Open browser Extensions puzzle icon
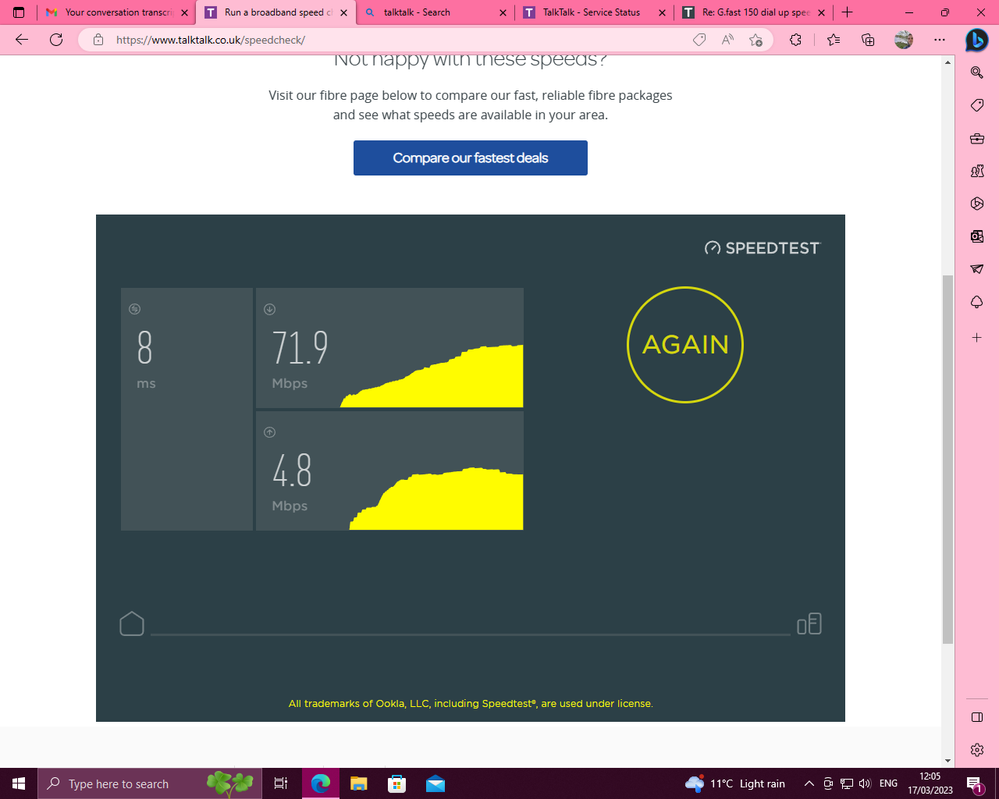This screenshot has width=999, height=799. [795, 40]
